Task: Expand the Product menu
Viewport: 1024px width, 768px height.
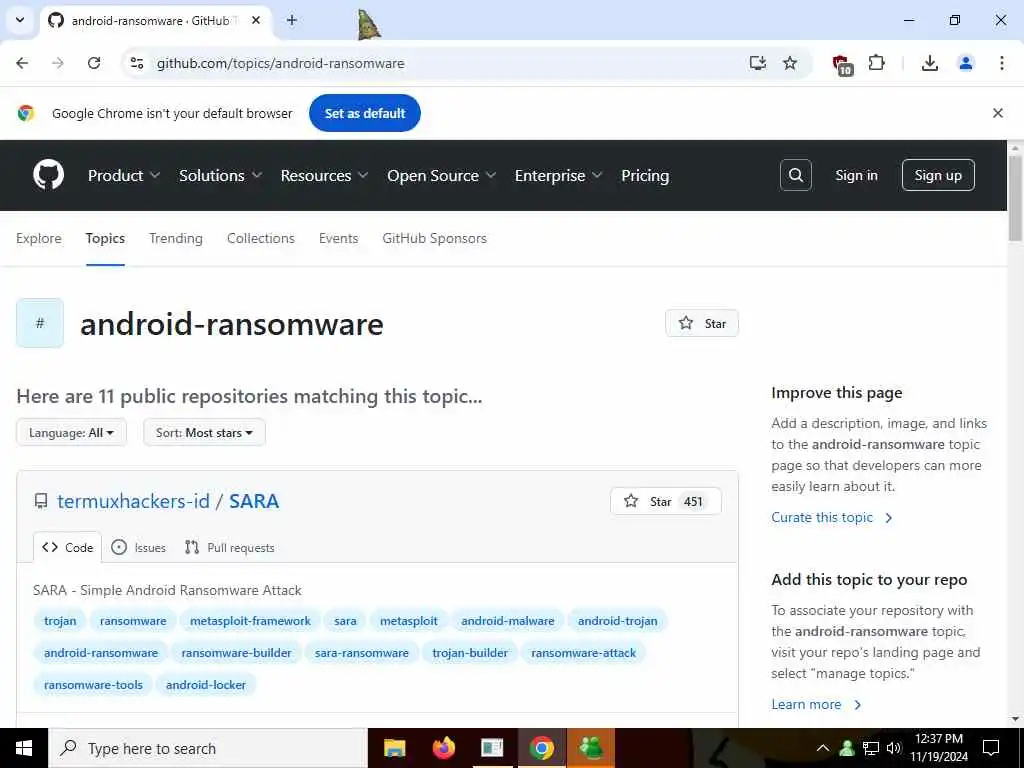Action: pos(123,175)
